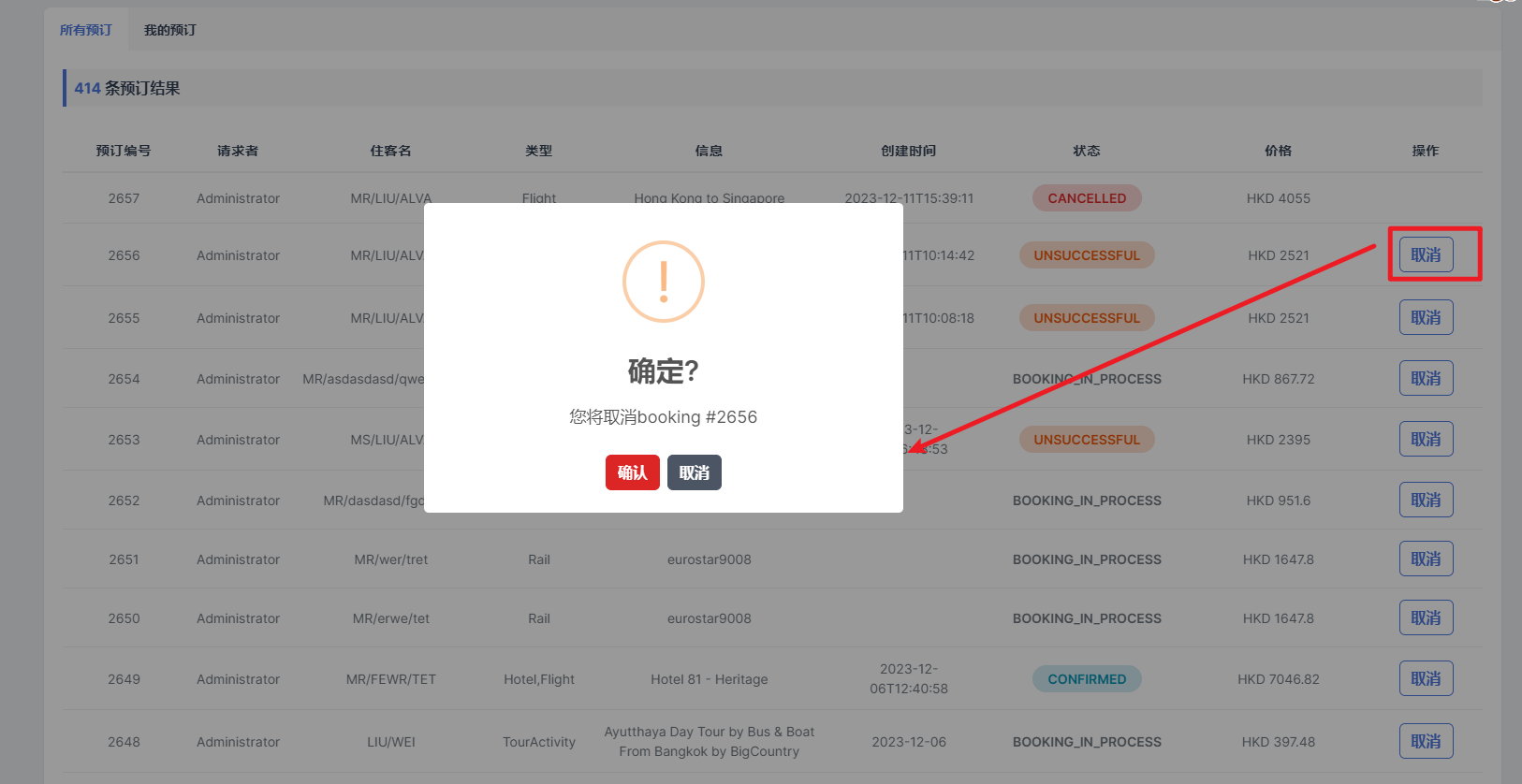Click the red 确认 confirm button
The height and width of the screenshot is (784, 1522).
(632, 472)
